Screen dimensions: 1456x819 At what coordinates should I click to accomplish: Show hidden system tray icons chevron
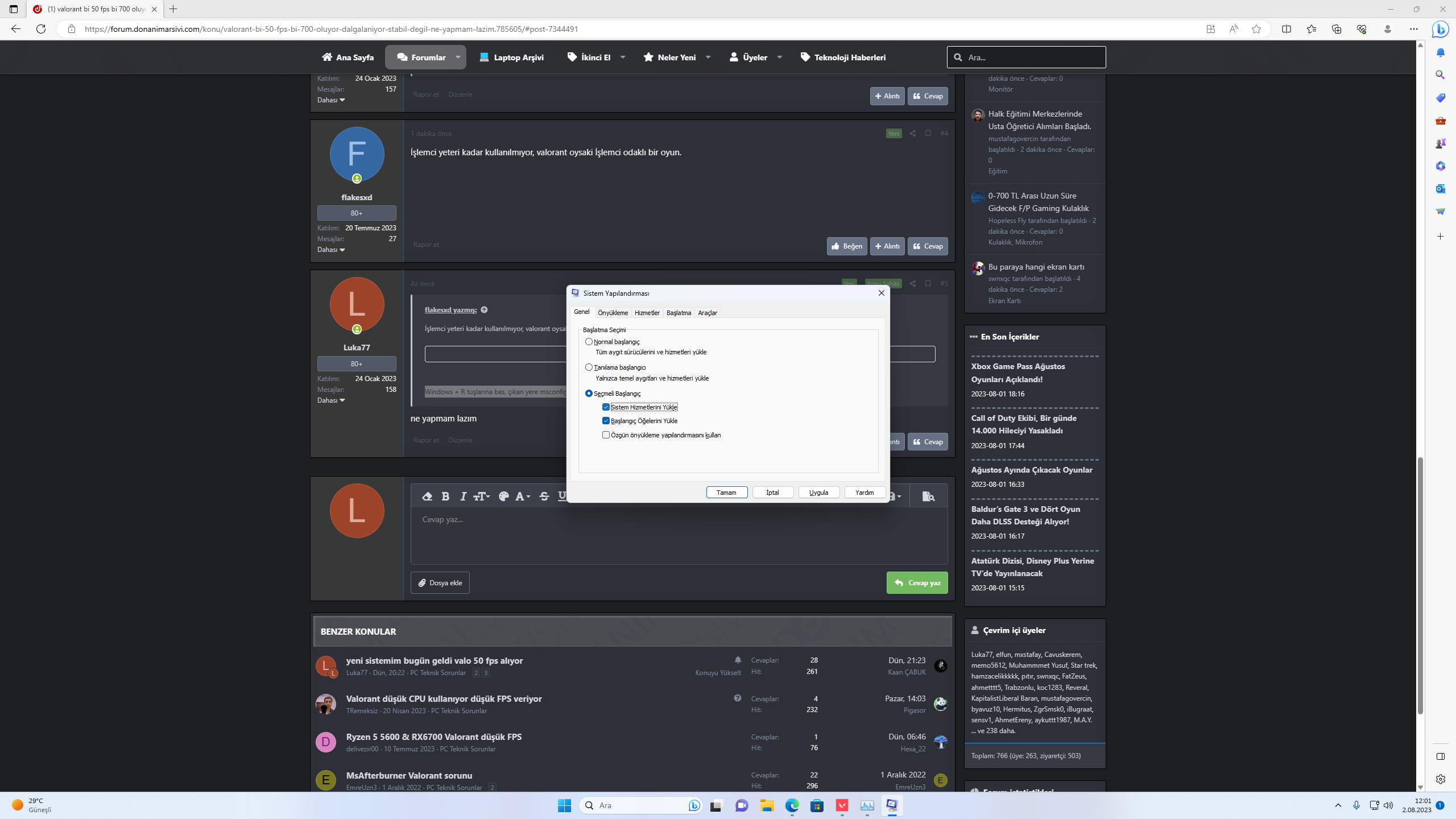1338,805
